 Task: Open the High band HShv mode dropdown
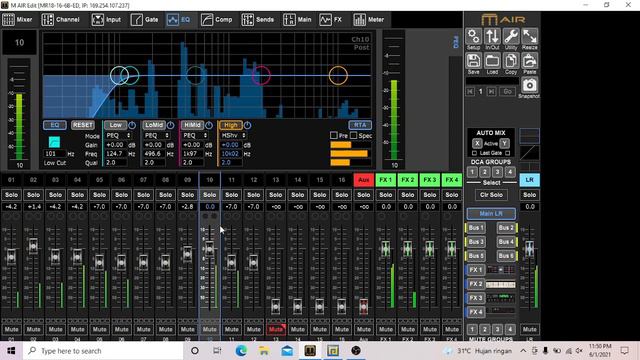tap(233, 135)
